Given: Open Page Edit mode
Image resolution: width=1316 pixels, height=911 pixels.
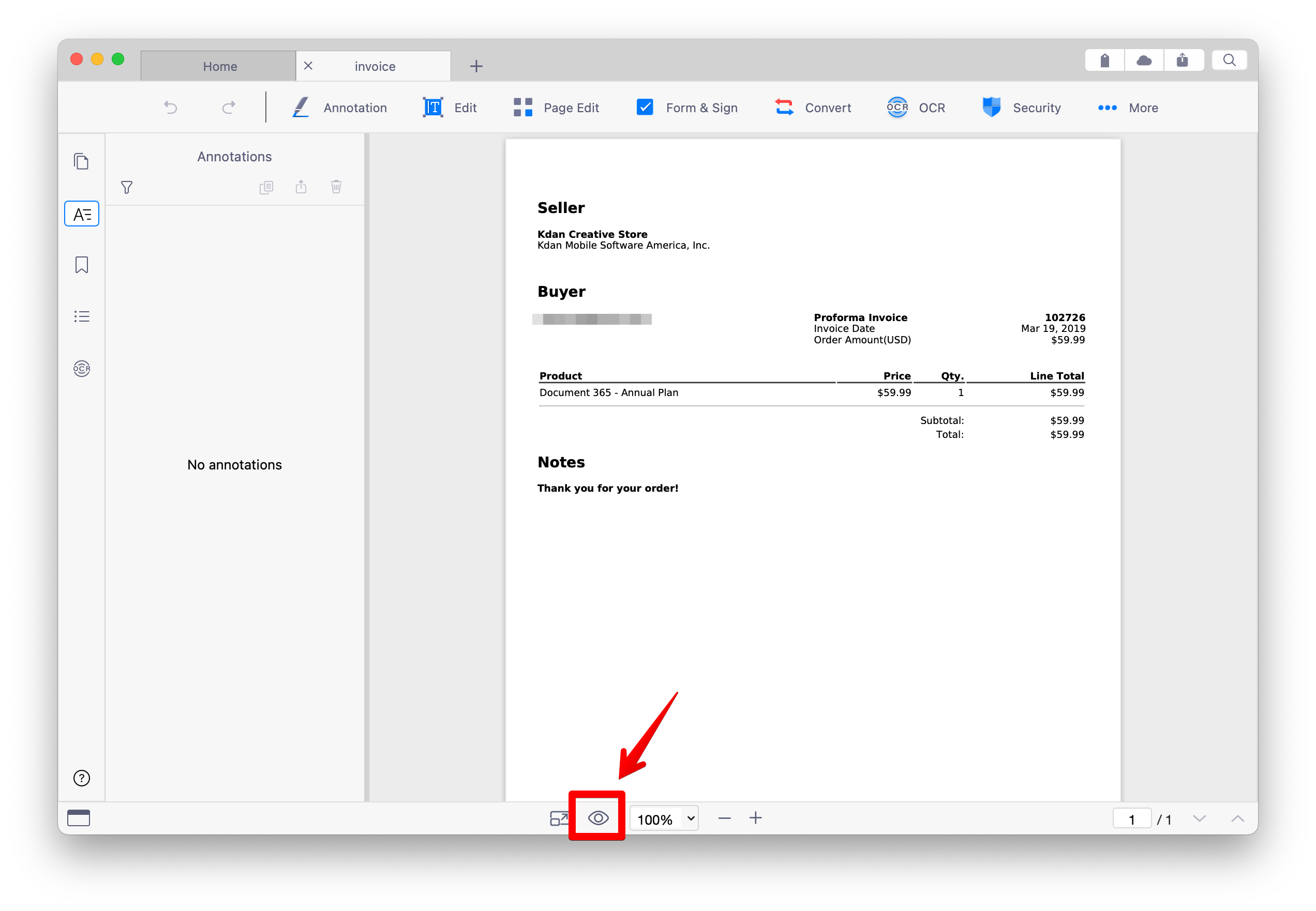Looking at the screenshot, I should (x=556, y=108).
